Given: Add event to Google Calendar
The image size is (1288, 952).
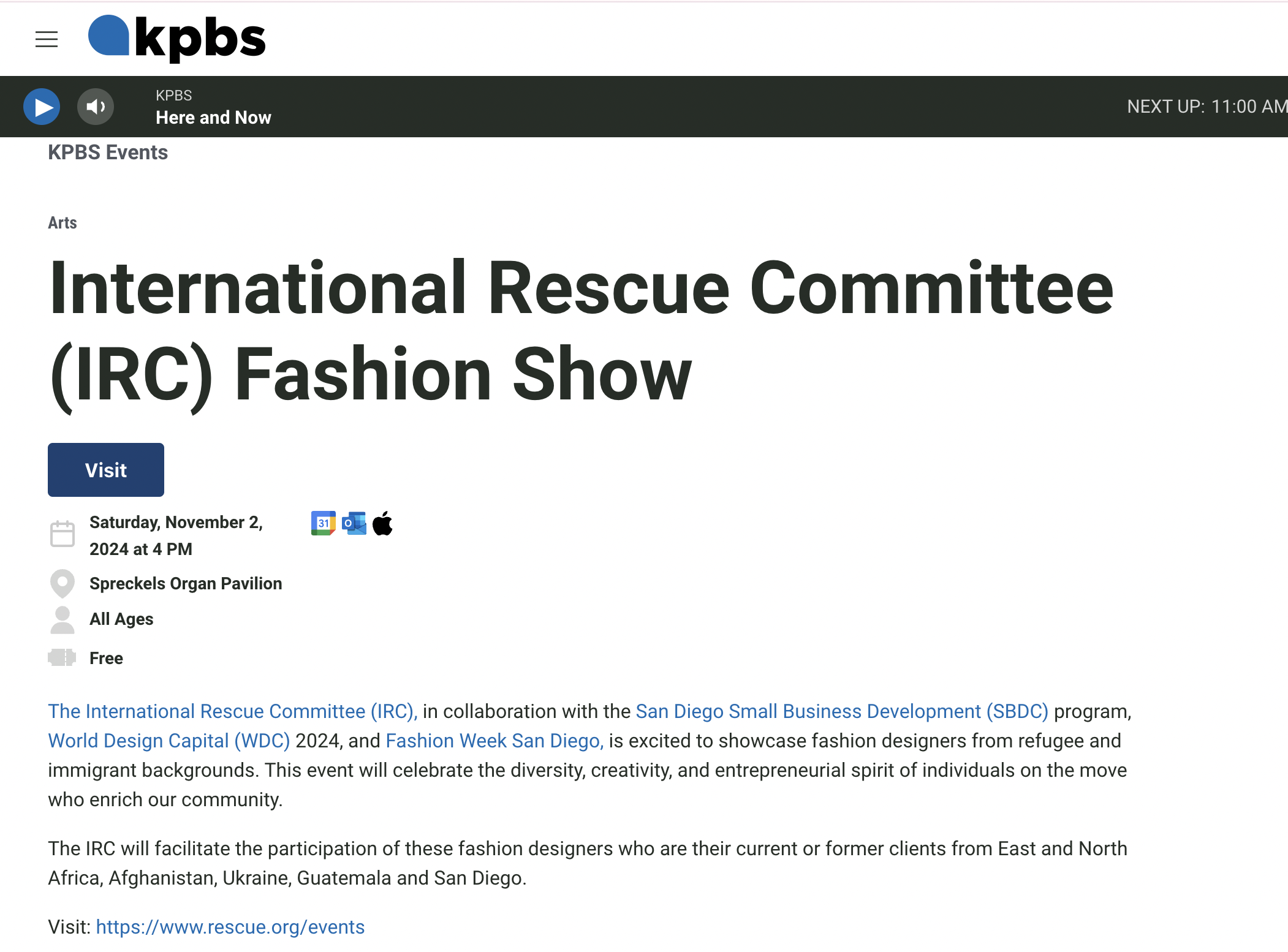Looking at the screenshot, I should (x=323, y=523).
